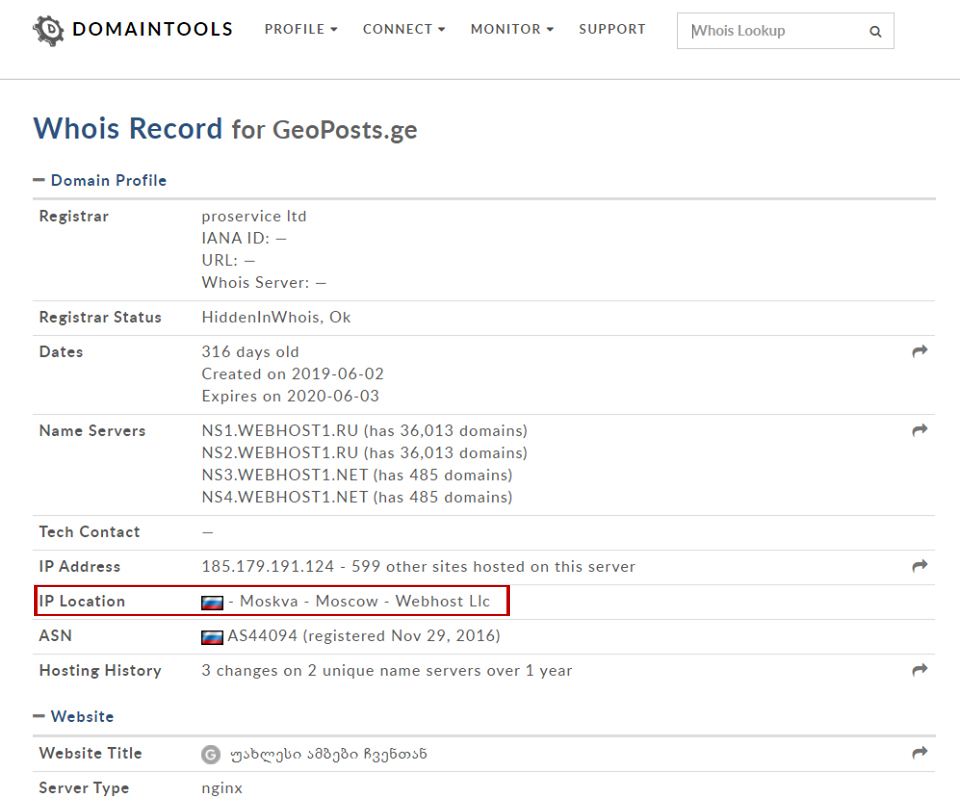960x798 pixels.
Task: Click the NS2.WEBHOST1.RU name server entry
Action: click(364, 453)
